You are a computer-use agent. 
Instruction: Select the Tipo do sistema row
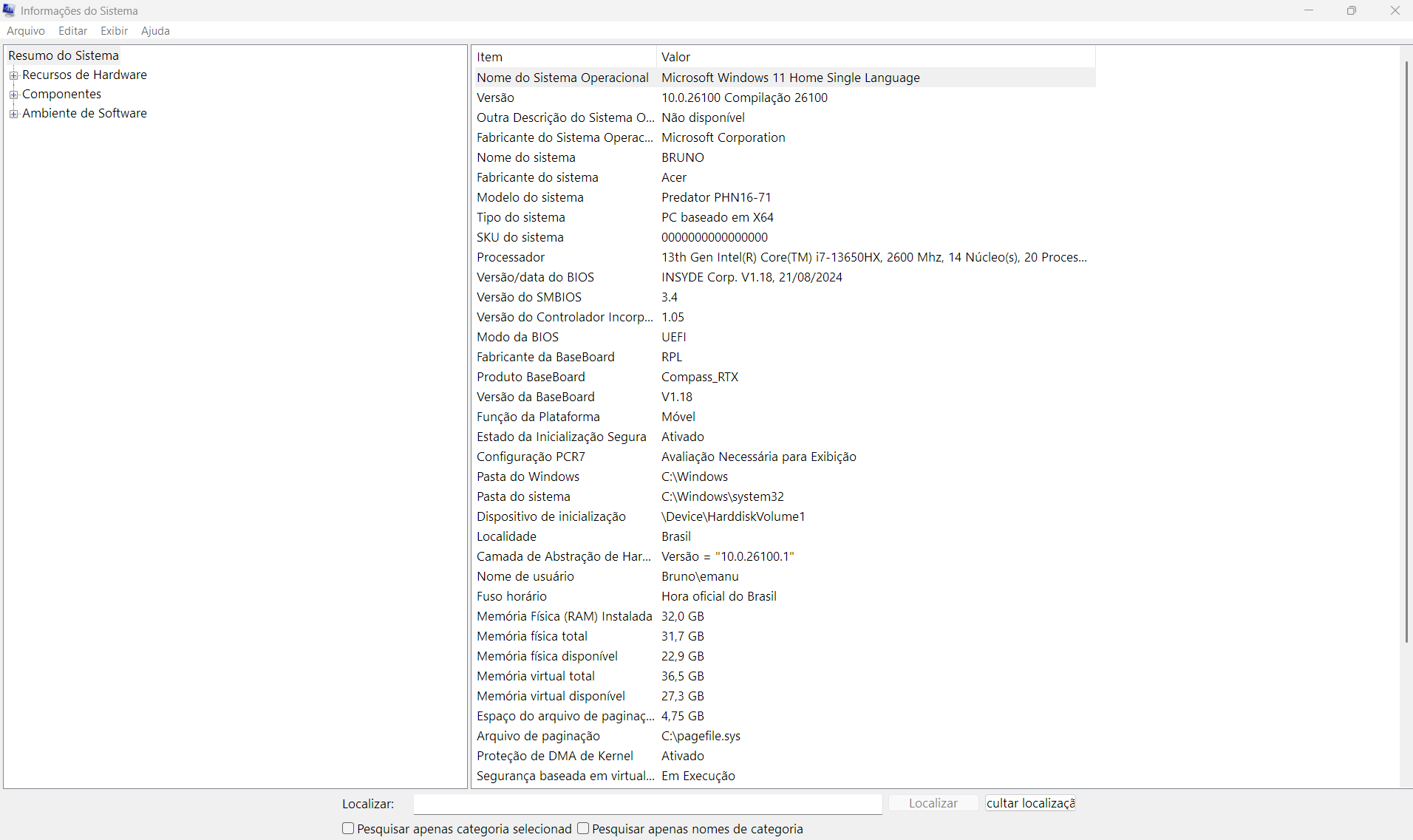click(784, 217)
